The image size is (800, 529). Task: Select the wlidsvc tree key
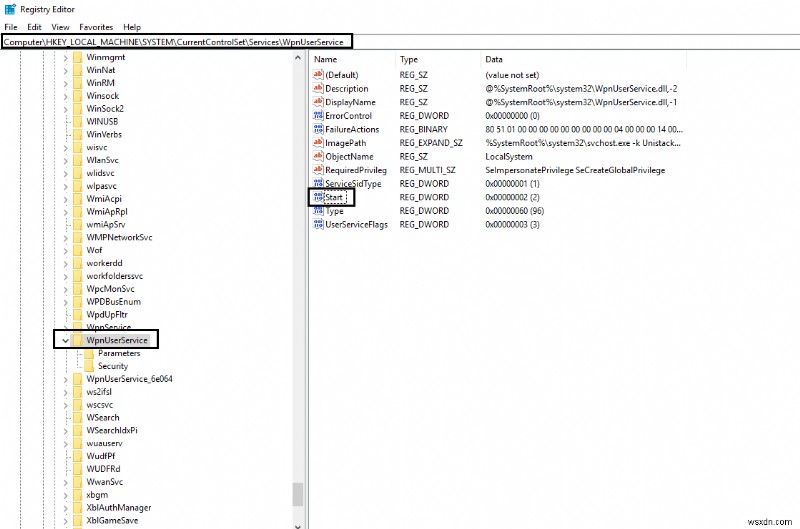tap(101, 173)
